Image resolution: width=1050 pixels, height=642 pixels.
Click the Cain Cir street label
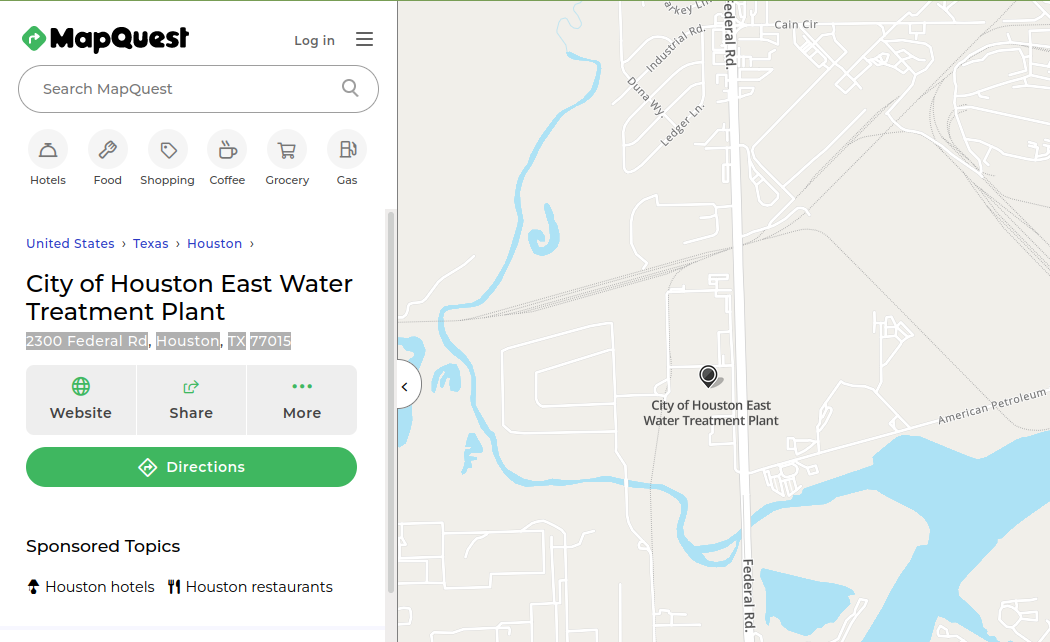tap(796, 24)
